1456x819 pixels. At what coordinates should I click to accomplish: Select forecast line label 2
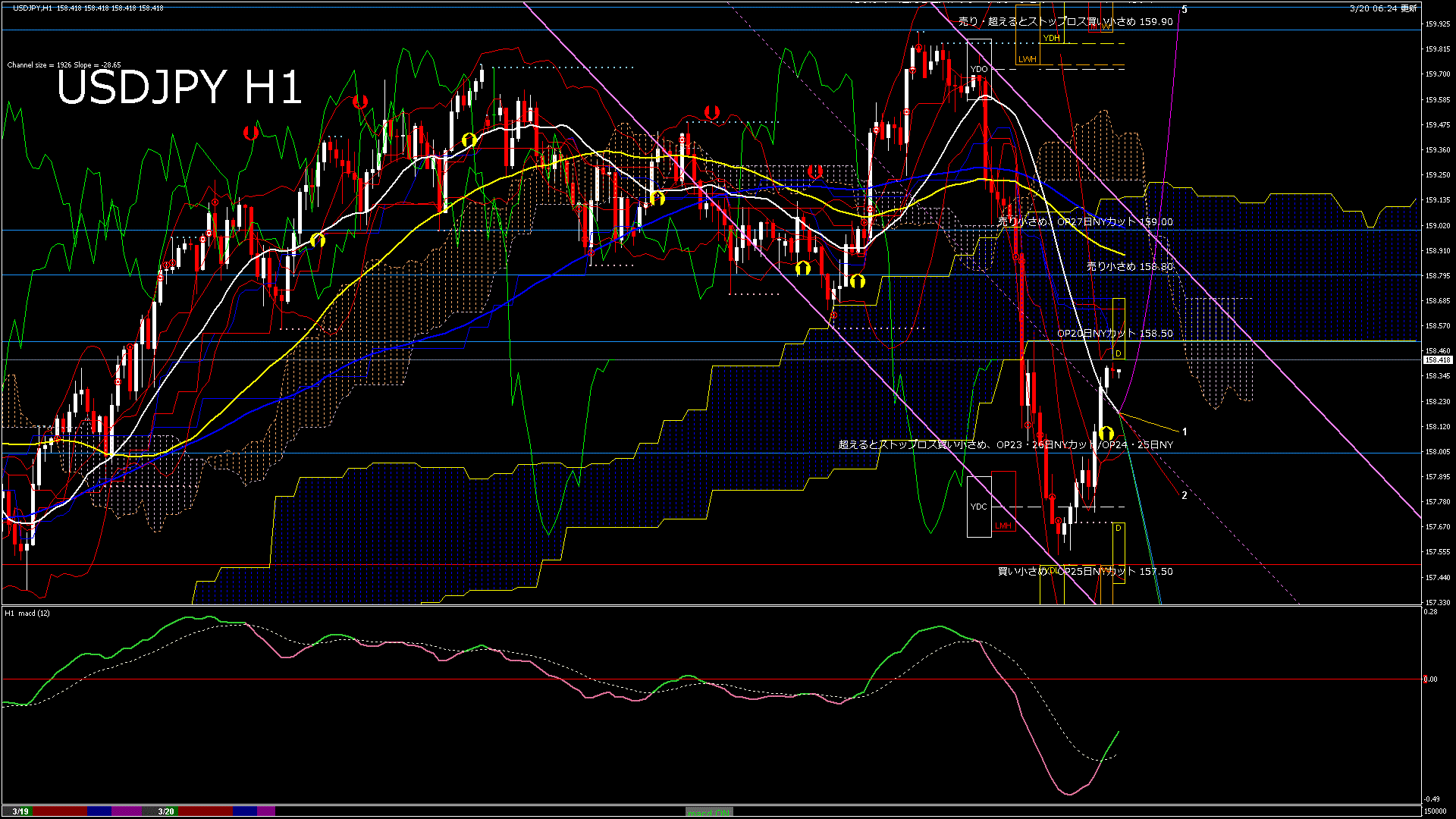[1185, 495]
